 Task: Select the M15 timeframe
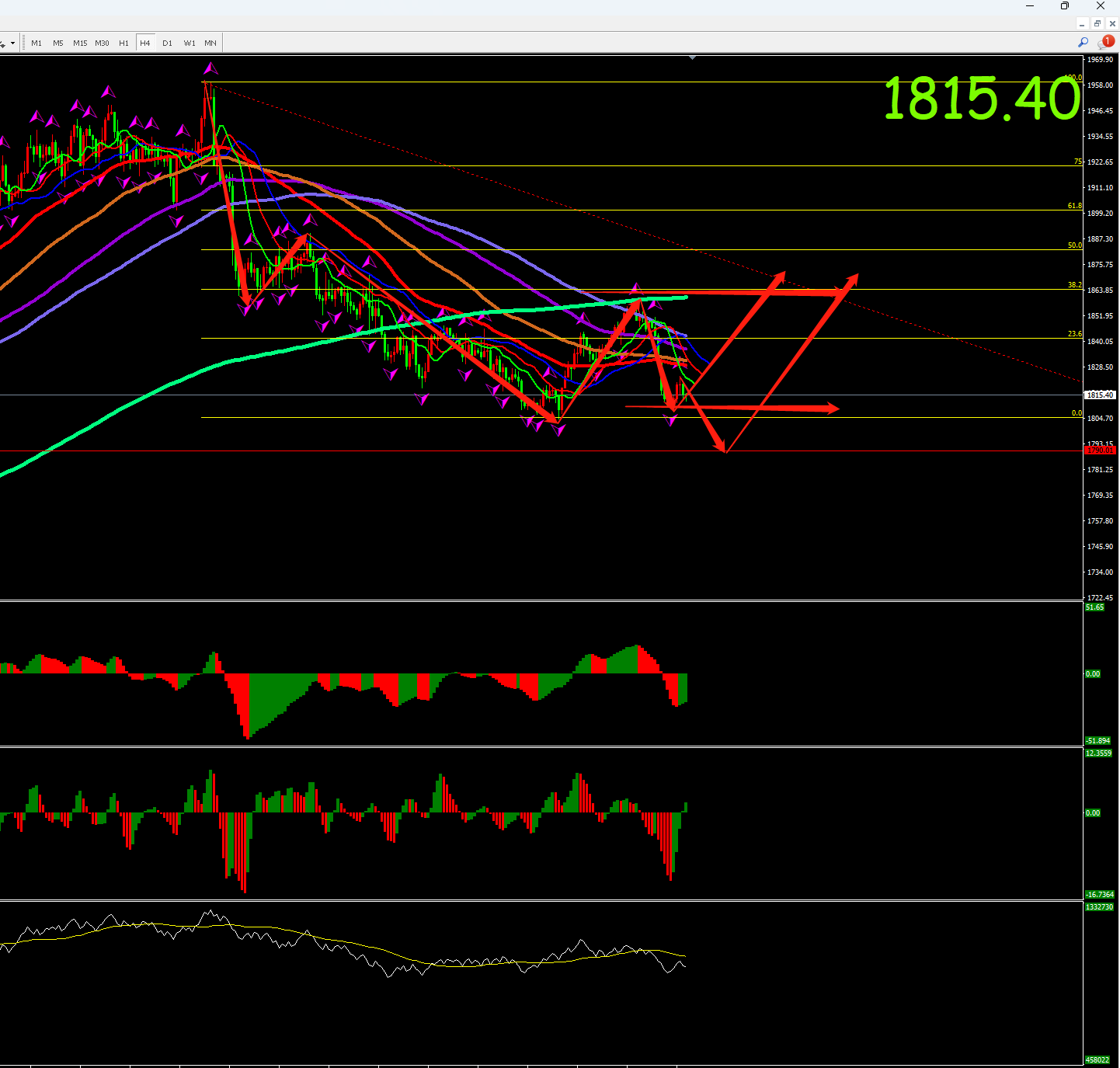pyautogui.click(x=80, y=43)
